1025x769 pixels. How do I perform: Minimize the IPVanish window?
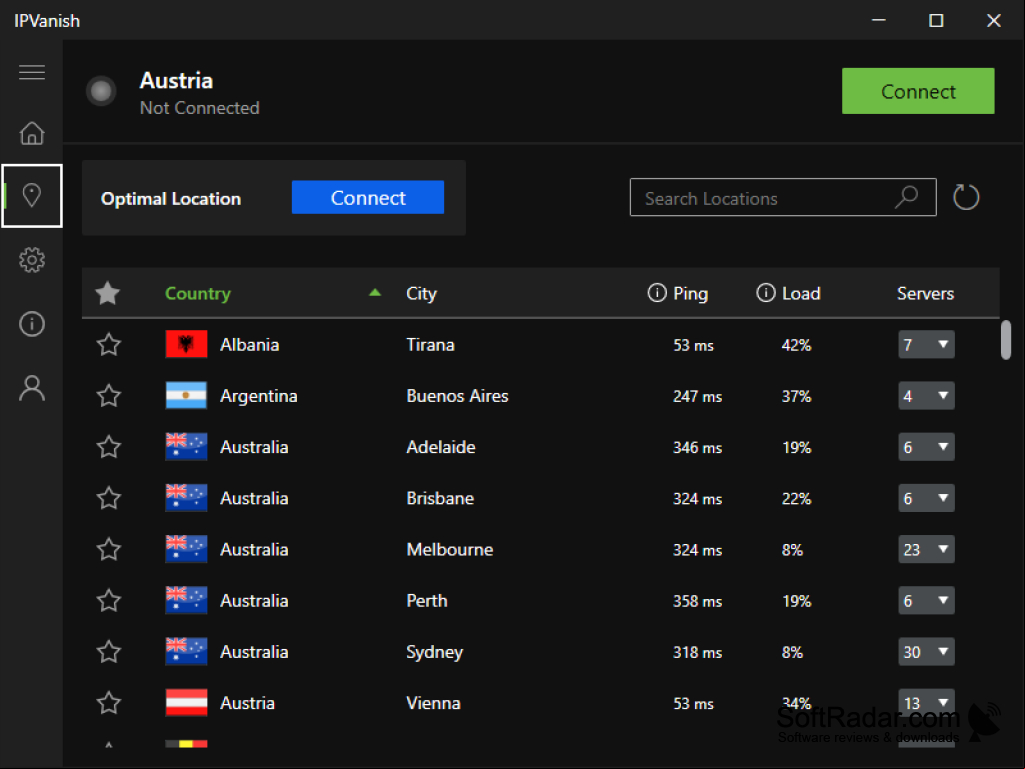pos(879,20)
